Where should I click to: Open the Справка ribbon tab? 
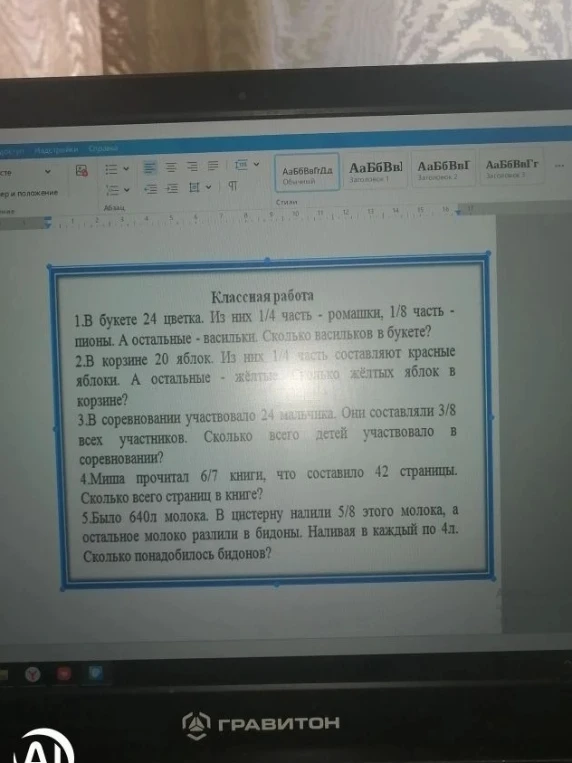point(103,148)
